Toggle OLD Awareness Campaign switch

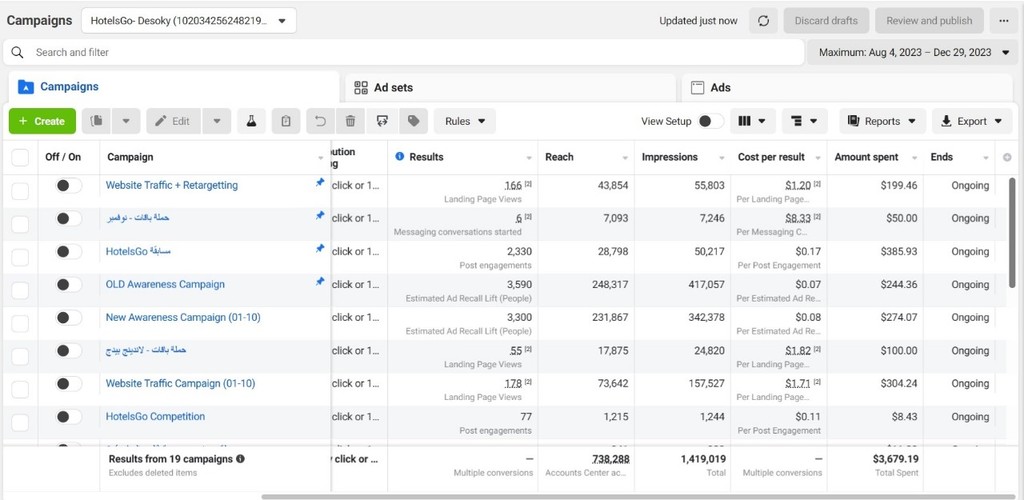coord(69,285)
